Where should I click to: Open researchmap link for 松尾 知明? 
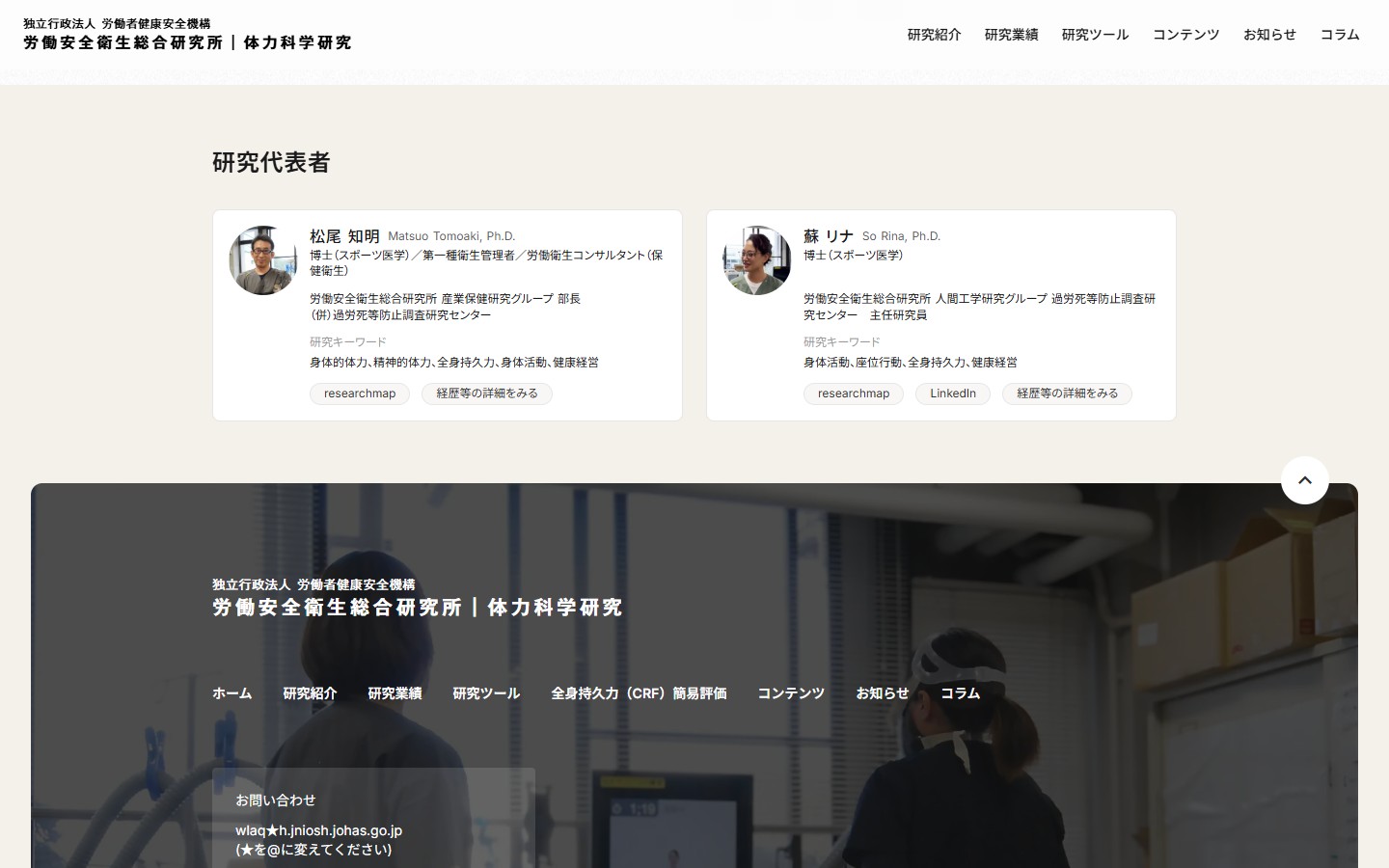coord(360,393)
